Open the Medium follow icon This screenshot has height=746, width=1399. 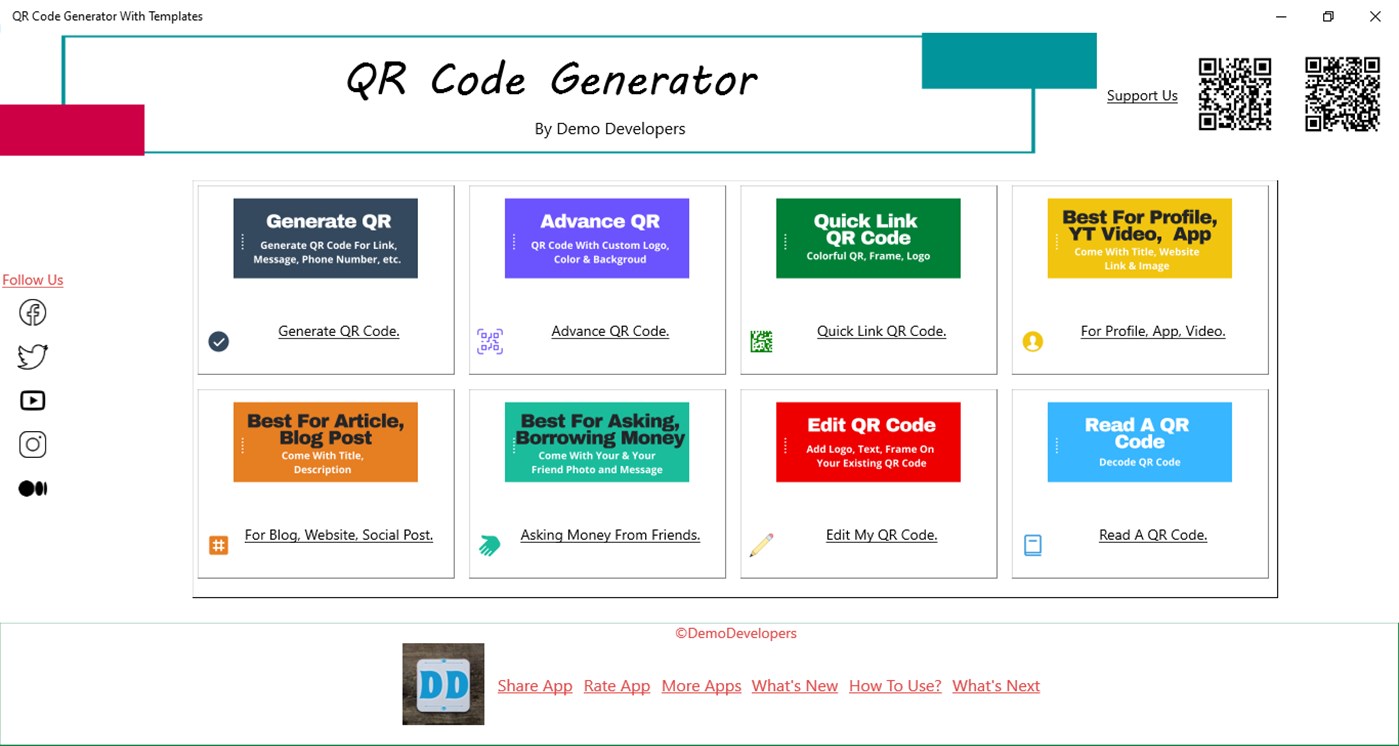pyautogui.click(x=33, y=489)
